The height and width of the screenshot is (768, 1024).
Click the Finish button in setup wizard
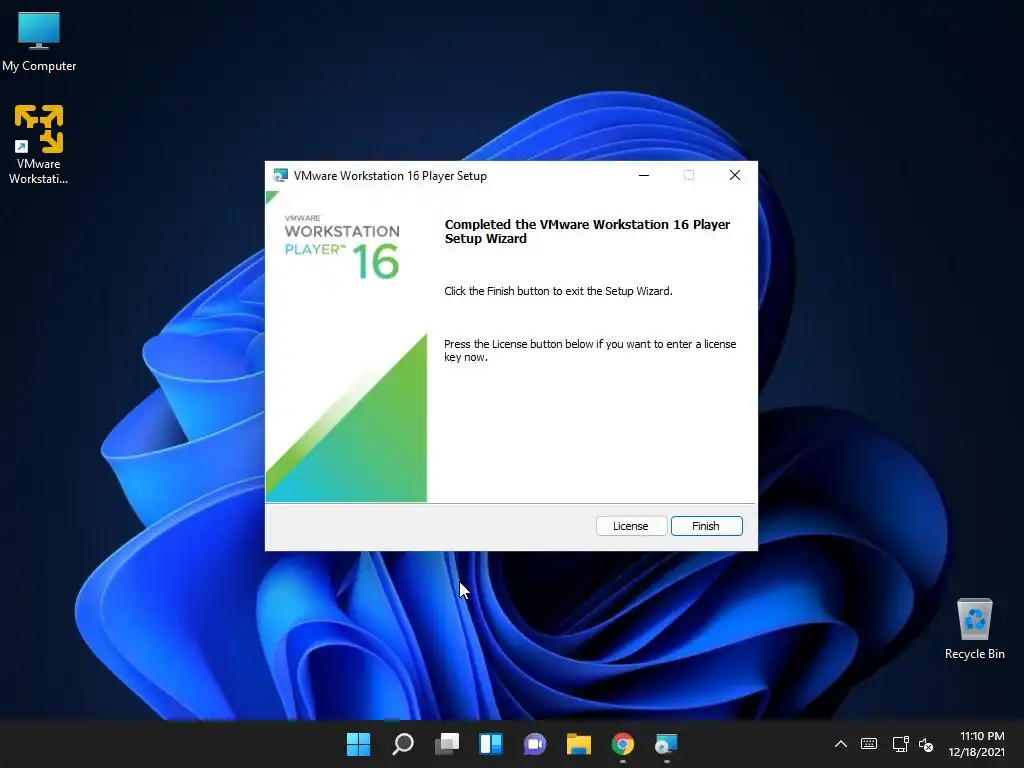tap(706, 526)
